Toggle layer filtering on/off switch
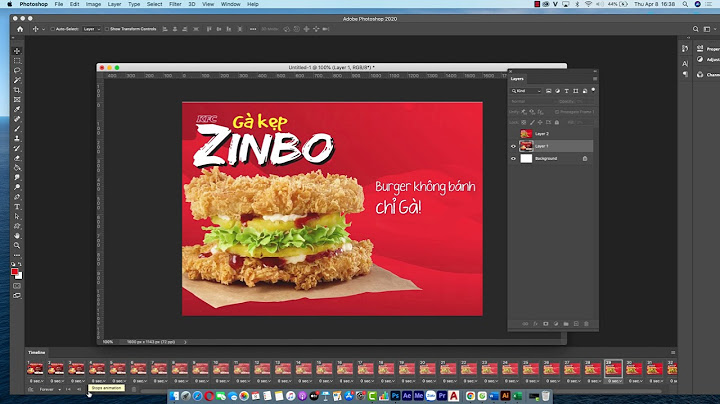Screen dimensions: 720x404 tap(593, 90)
